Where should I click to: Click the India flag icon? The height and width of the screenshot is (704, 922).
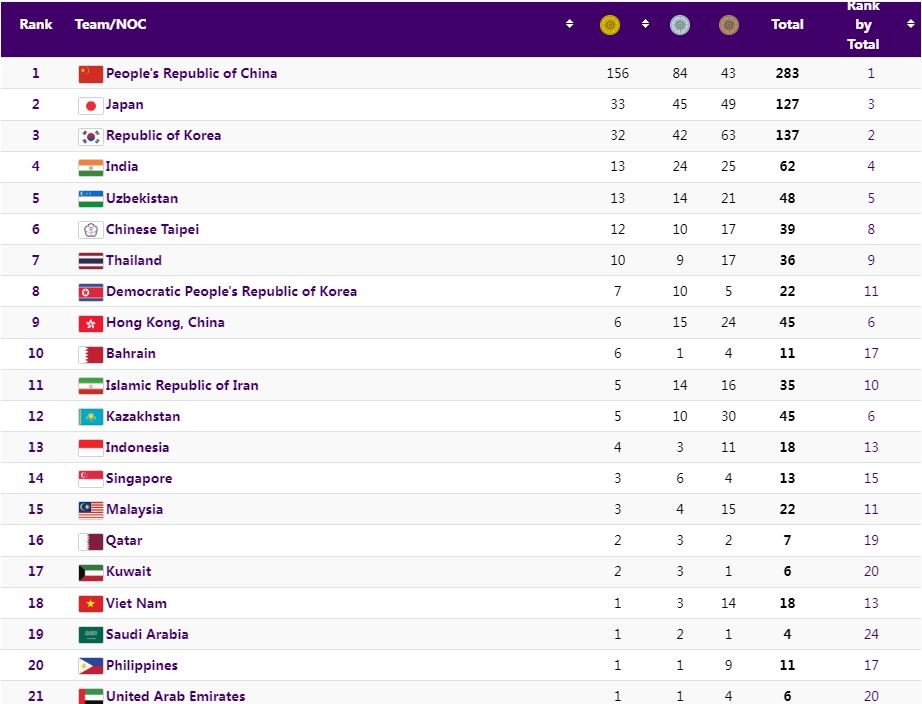click(x=91, y=167)
